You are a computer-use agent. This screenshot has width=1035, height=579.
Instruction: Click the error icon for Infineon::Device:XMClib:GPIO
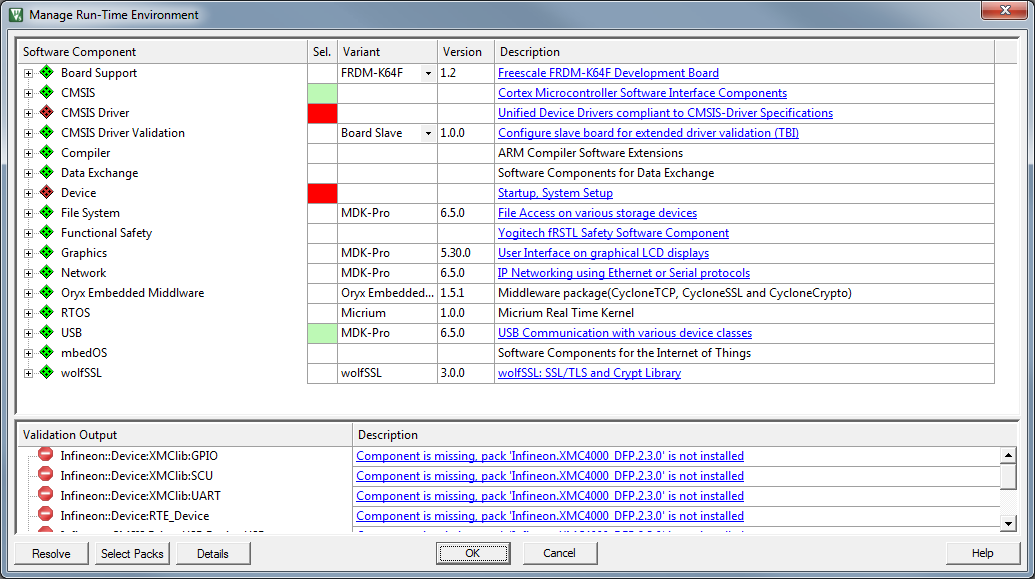pos(46,455)
